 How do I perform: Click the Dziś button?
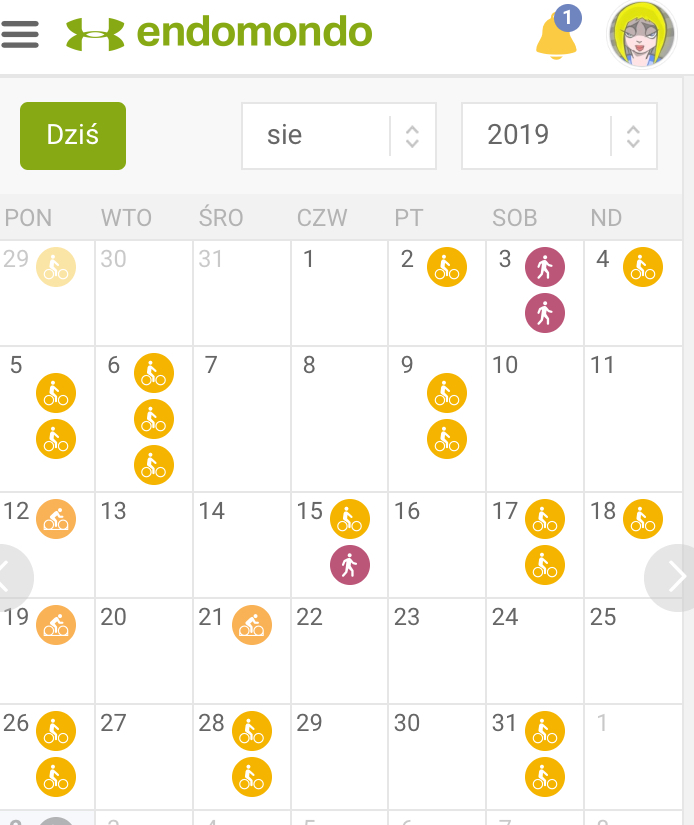coord(73,136)
